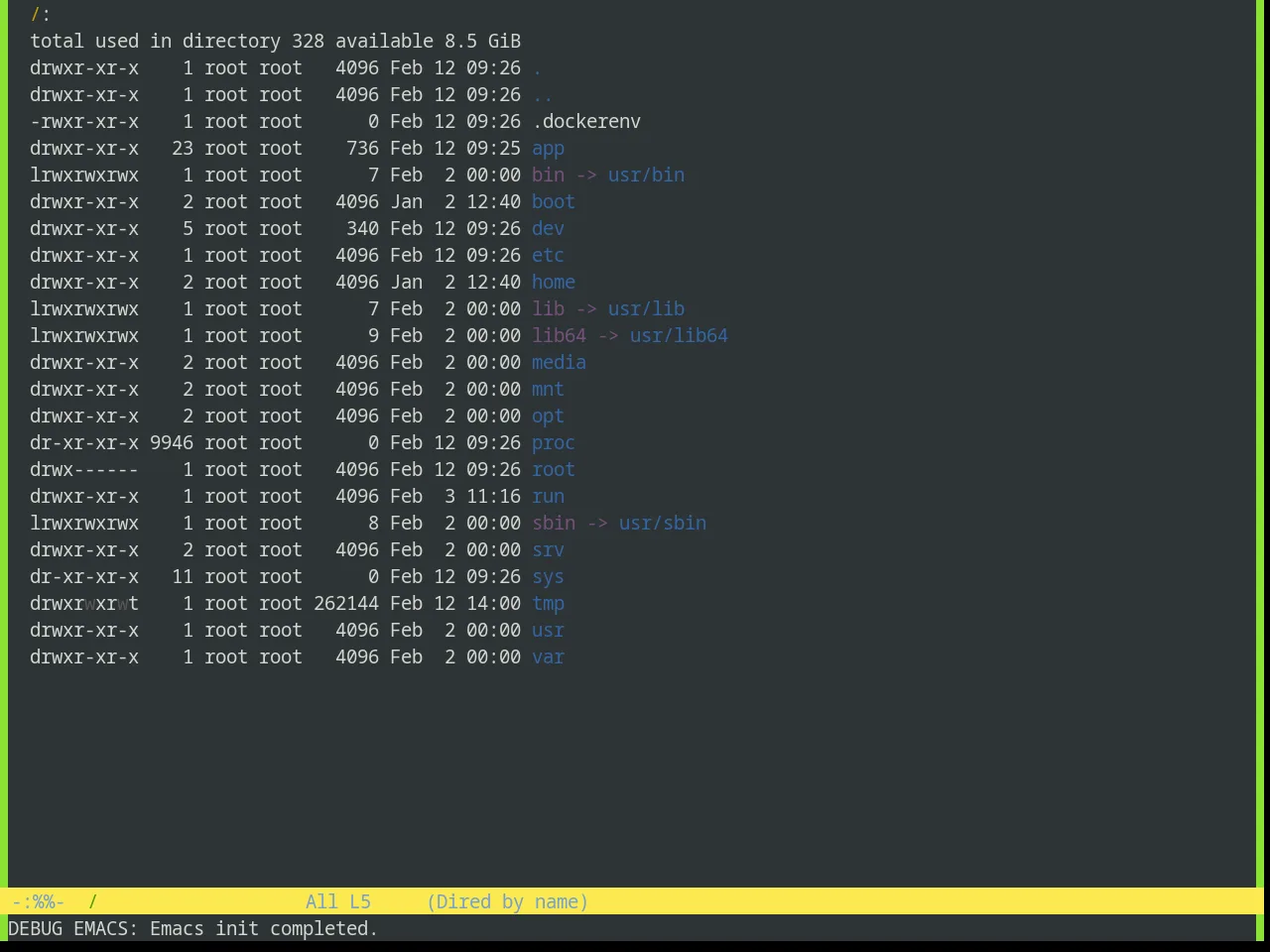Click the root directory name
Image resolution: width=1270 pixels, height=952 pixels.
click(554, 470)
